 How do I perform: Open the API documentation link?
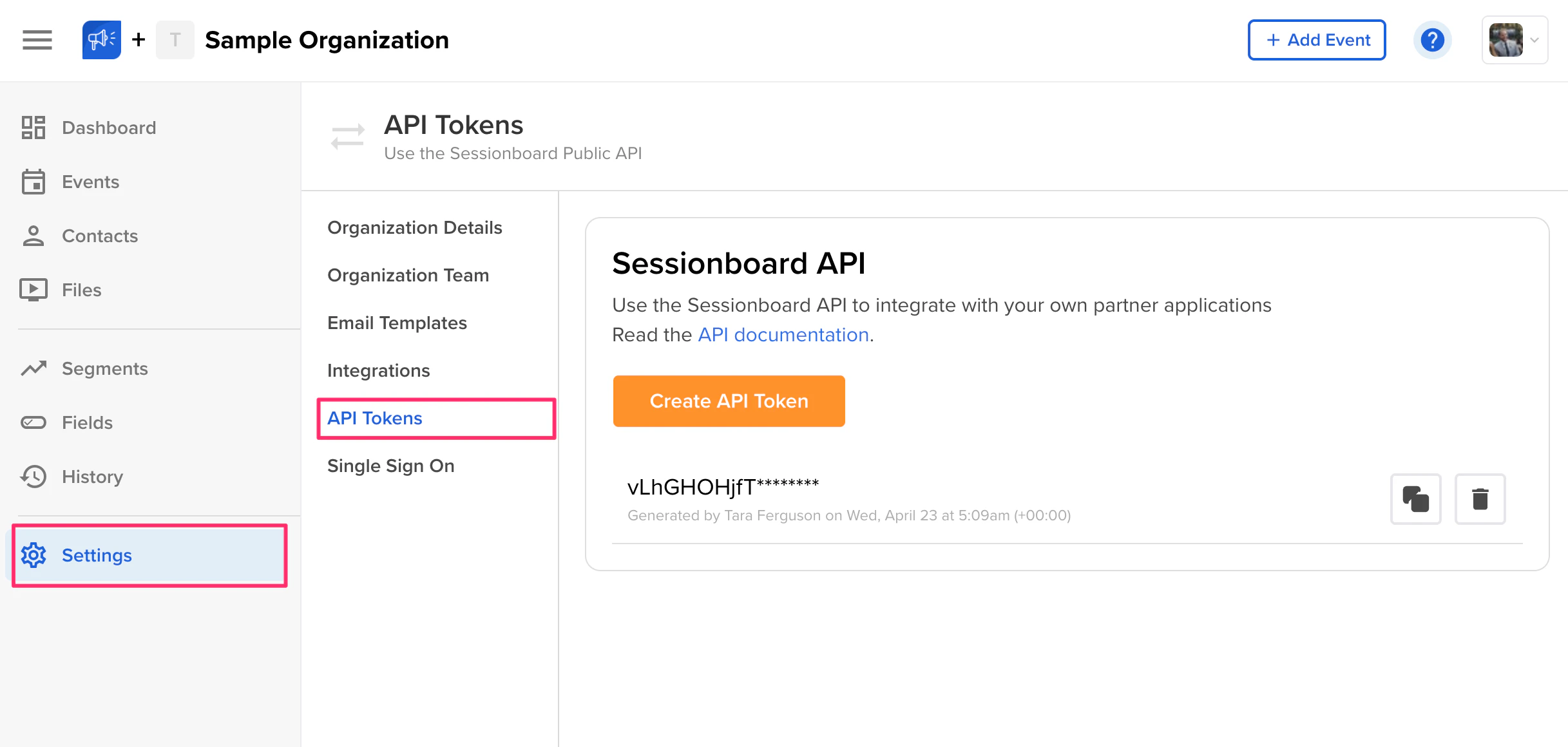(783, 334)
